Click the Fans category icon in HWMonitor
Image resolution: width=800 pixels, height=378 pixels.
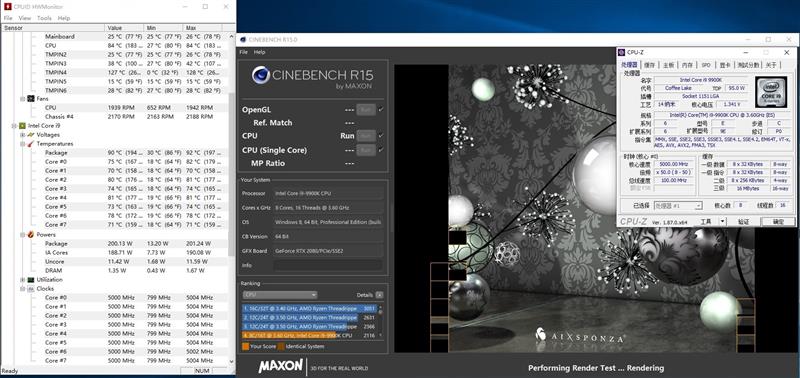31,99
